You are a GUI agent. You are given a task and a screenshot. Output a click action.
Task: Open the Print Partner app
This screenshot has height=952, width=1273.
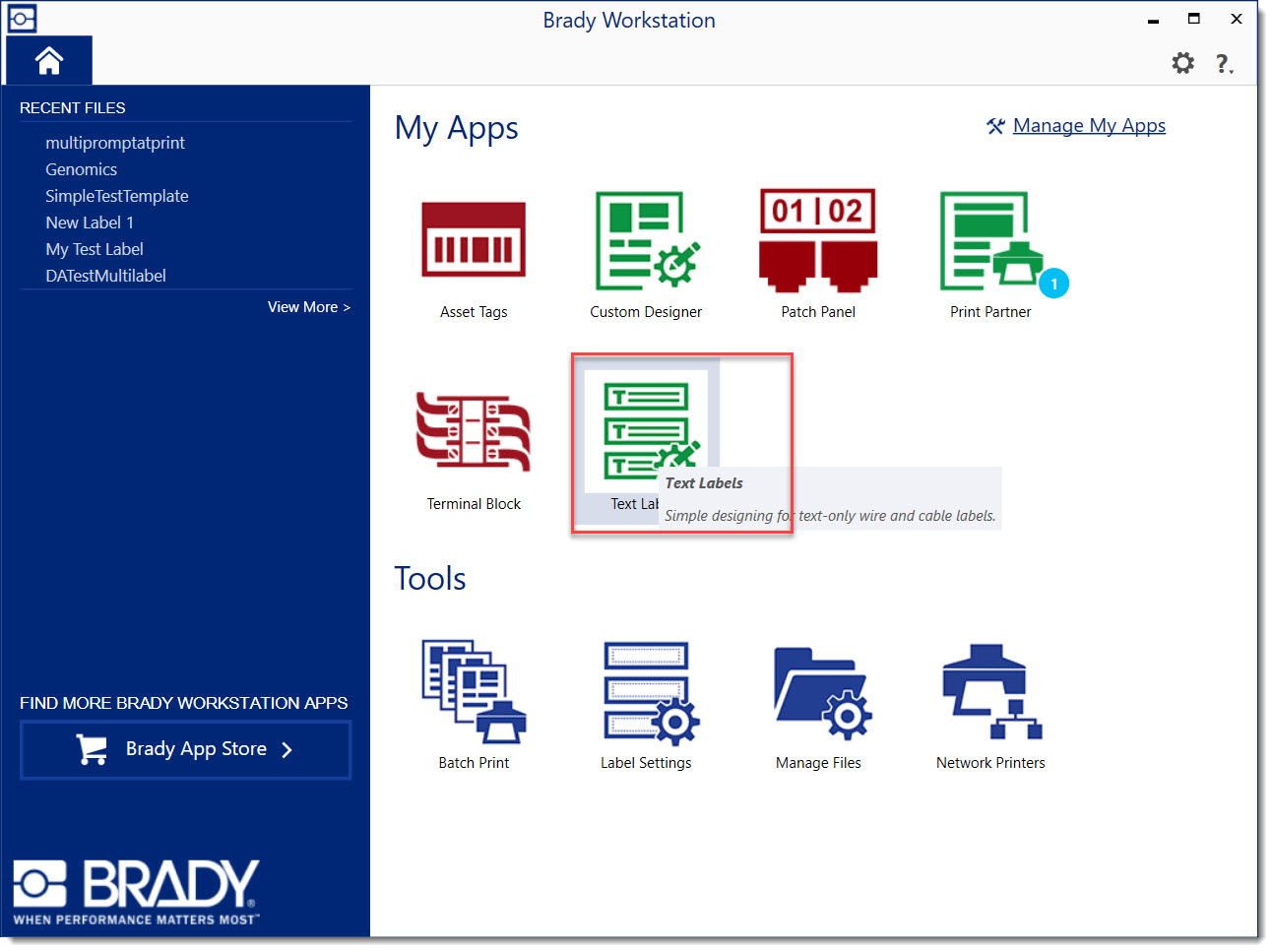[988, 240]
